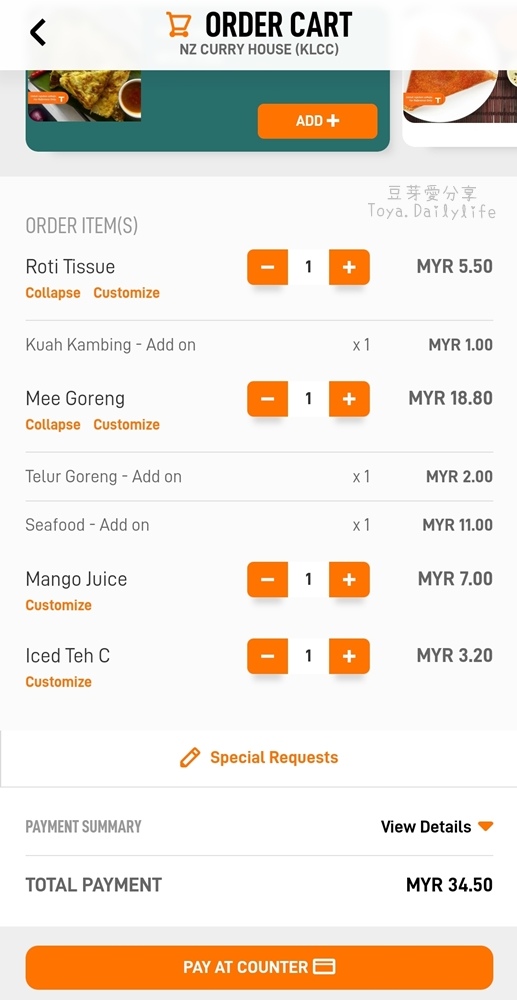This screenshot has height=1000, width=517.
Task: Open Special Requests with pencil icon
Action: pos(259,758)
